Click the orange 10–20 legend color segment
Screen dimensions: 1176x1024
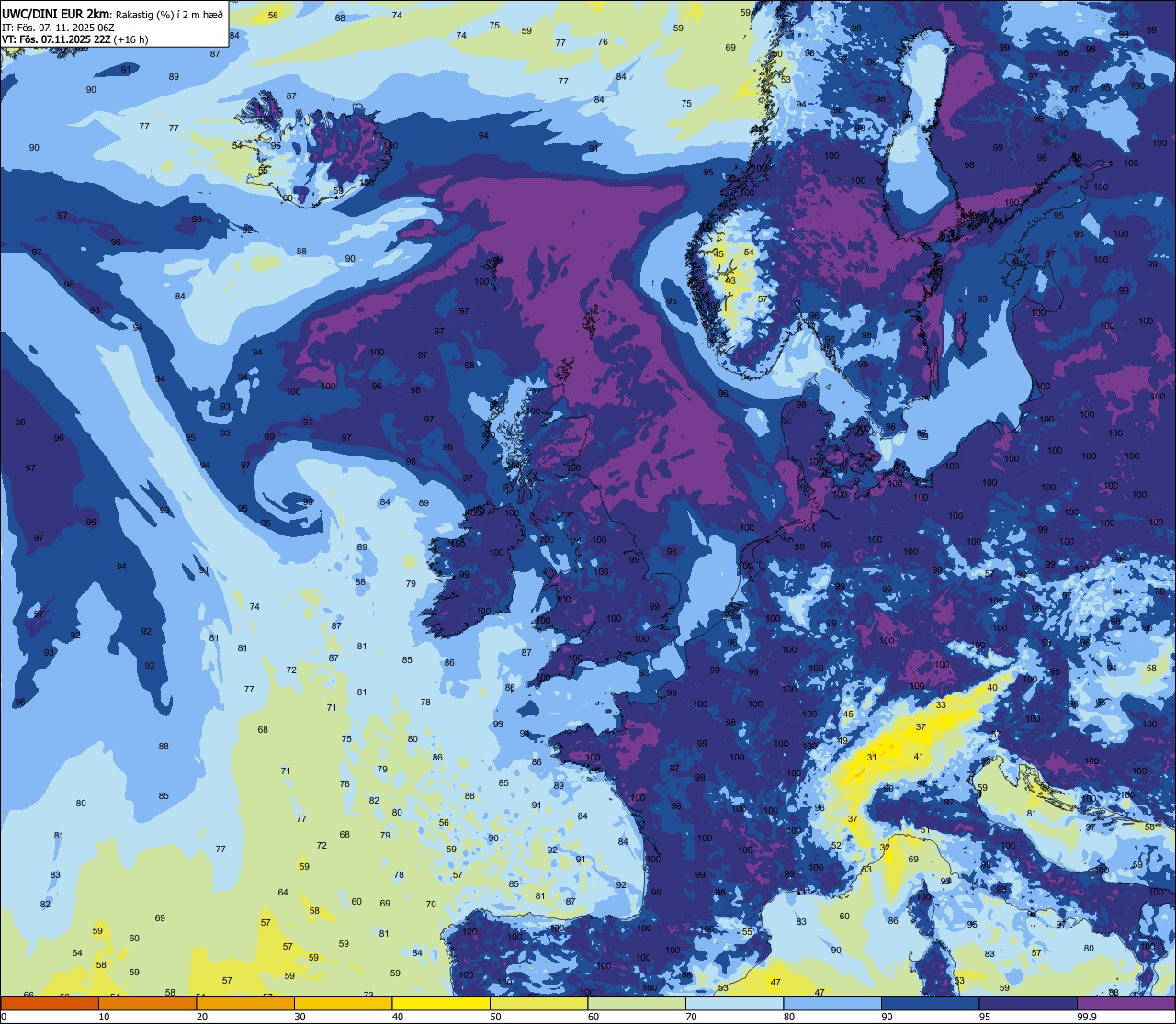[x=147, y=1004]
